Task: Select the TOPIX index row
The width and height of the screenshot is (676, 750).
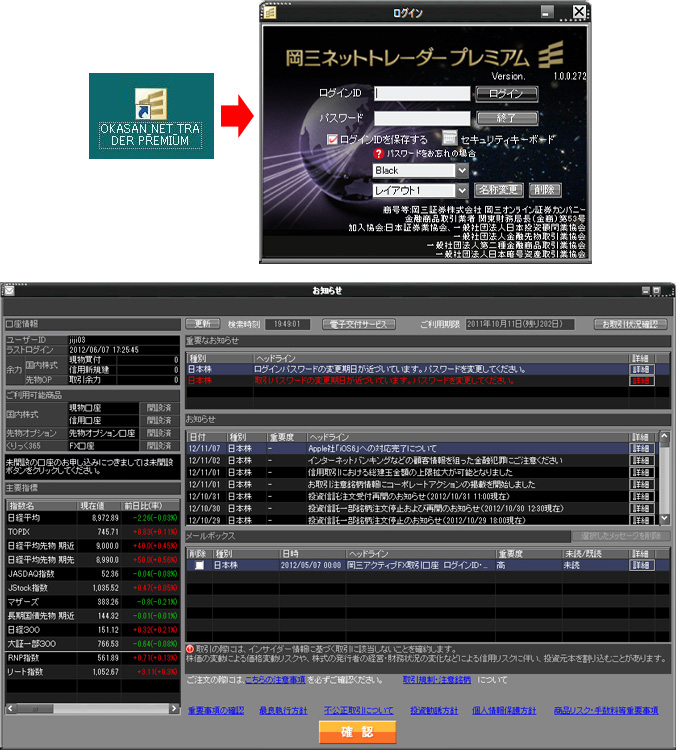Action: (x=92, y=532)
